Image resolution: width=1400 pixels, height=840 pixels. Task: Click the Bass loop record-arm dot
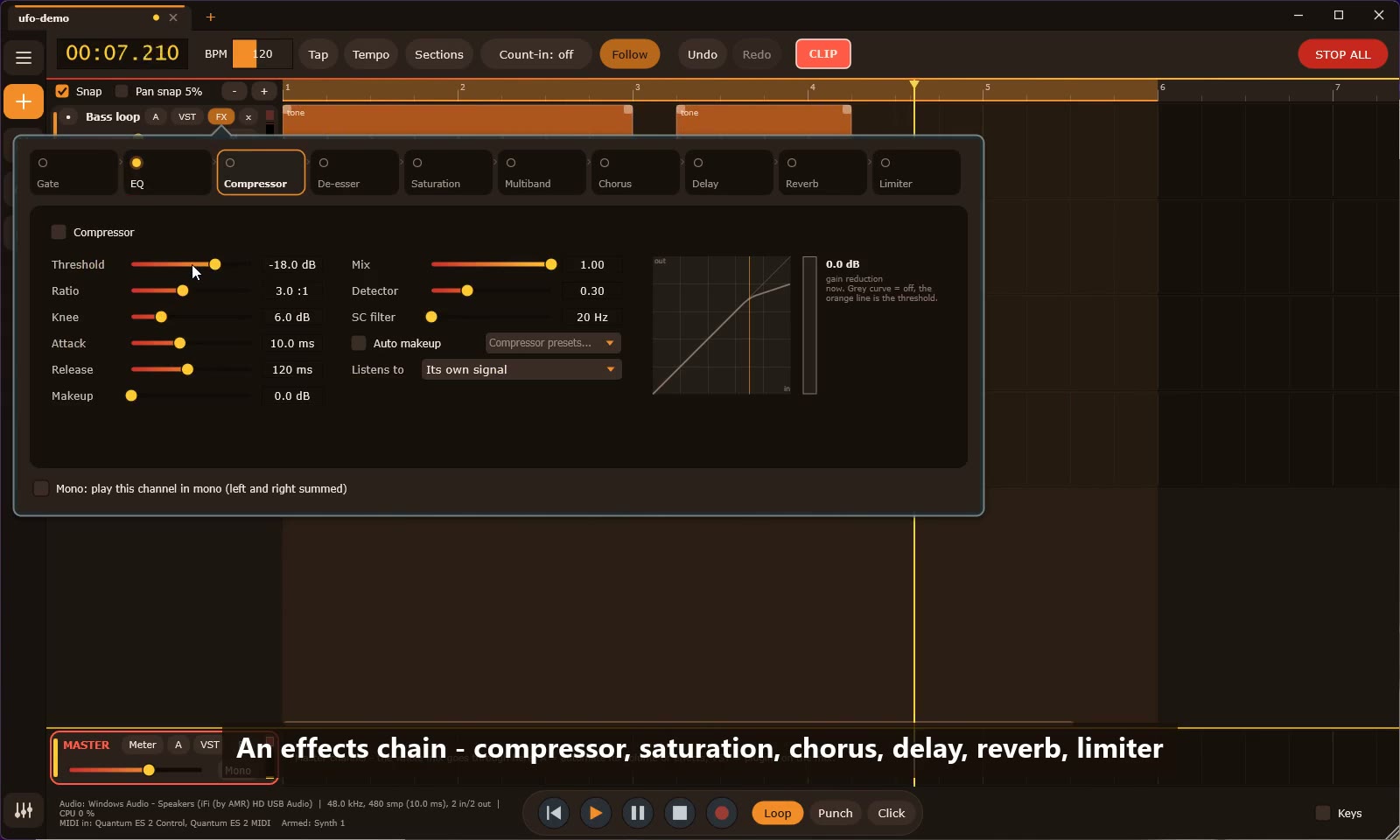pos(68,116)
